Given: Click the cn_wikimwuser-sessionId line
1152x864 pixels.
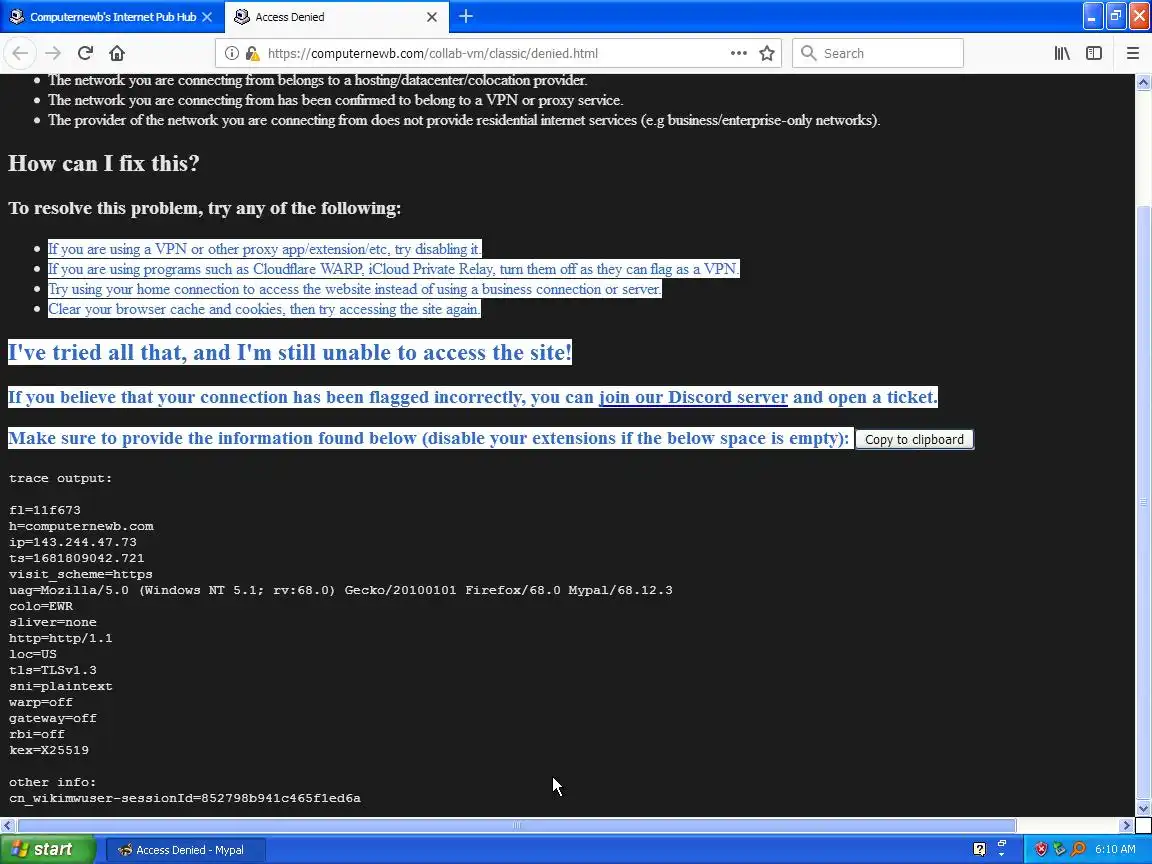Looking at the screenshot, I should tap(185, 798).
